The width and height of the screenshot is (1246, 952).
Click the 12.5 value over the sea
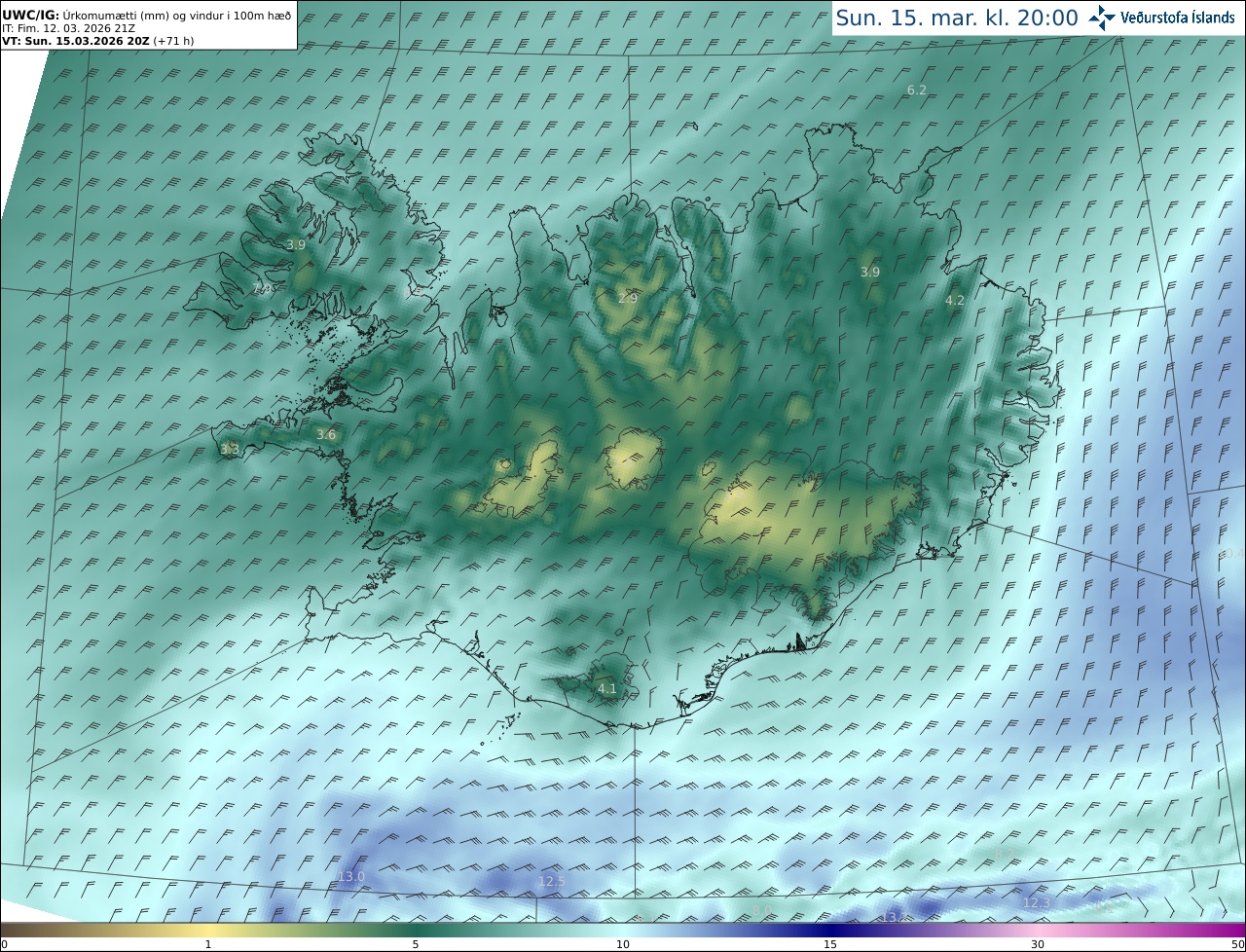point(552,881)
